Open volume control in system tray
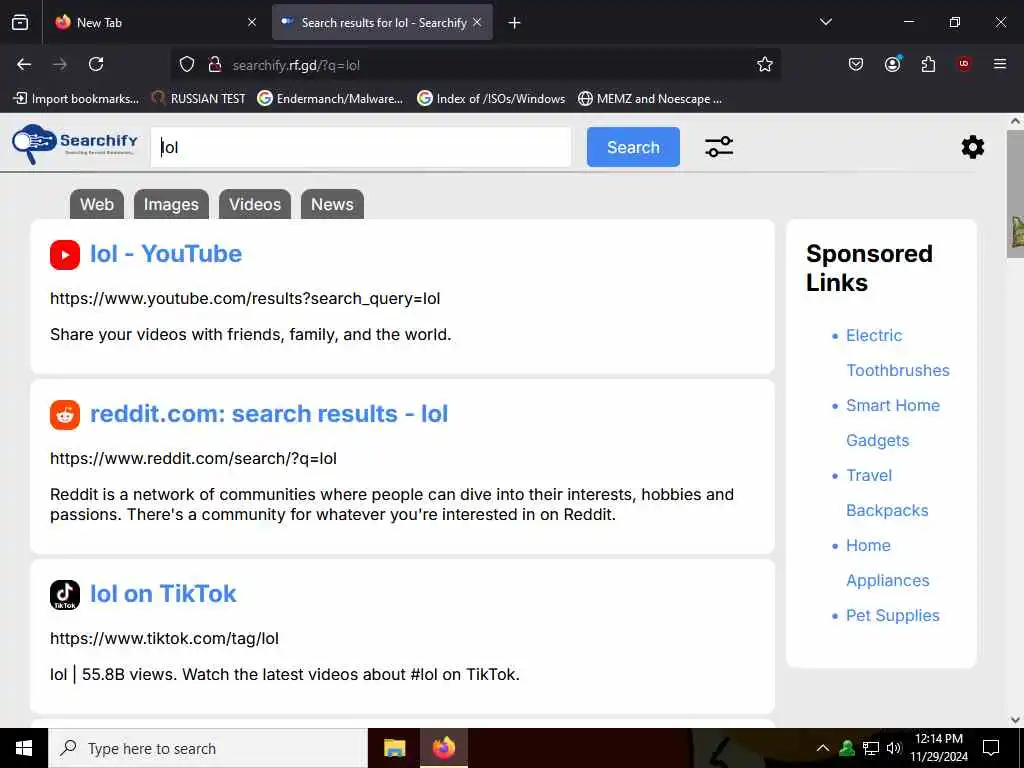Image resolution: width=1024 pixels, height=768 pixels. (x=893, y=748)
